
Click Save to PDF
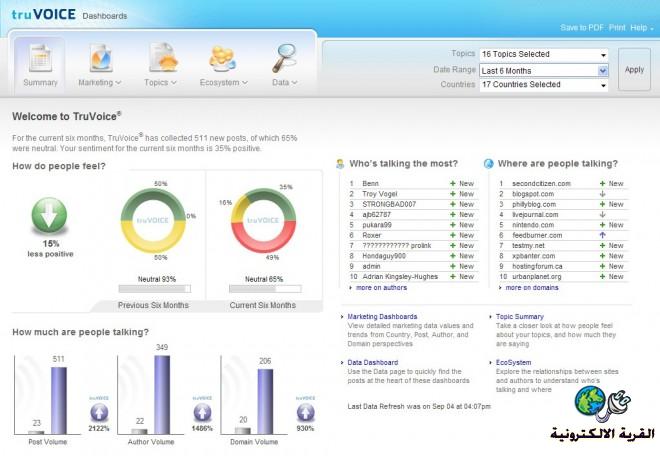click(x=582, y=28)
